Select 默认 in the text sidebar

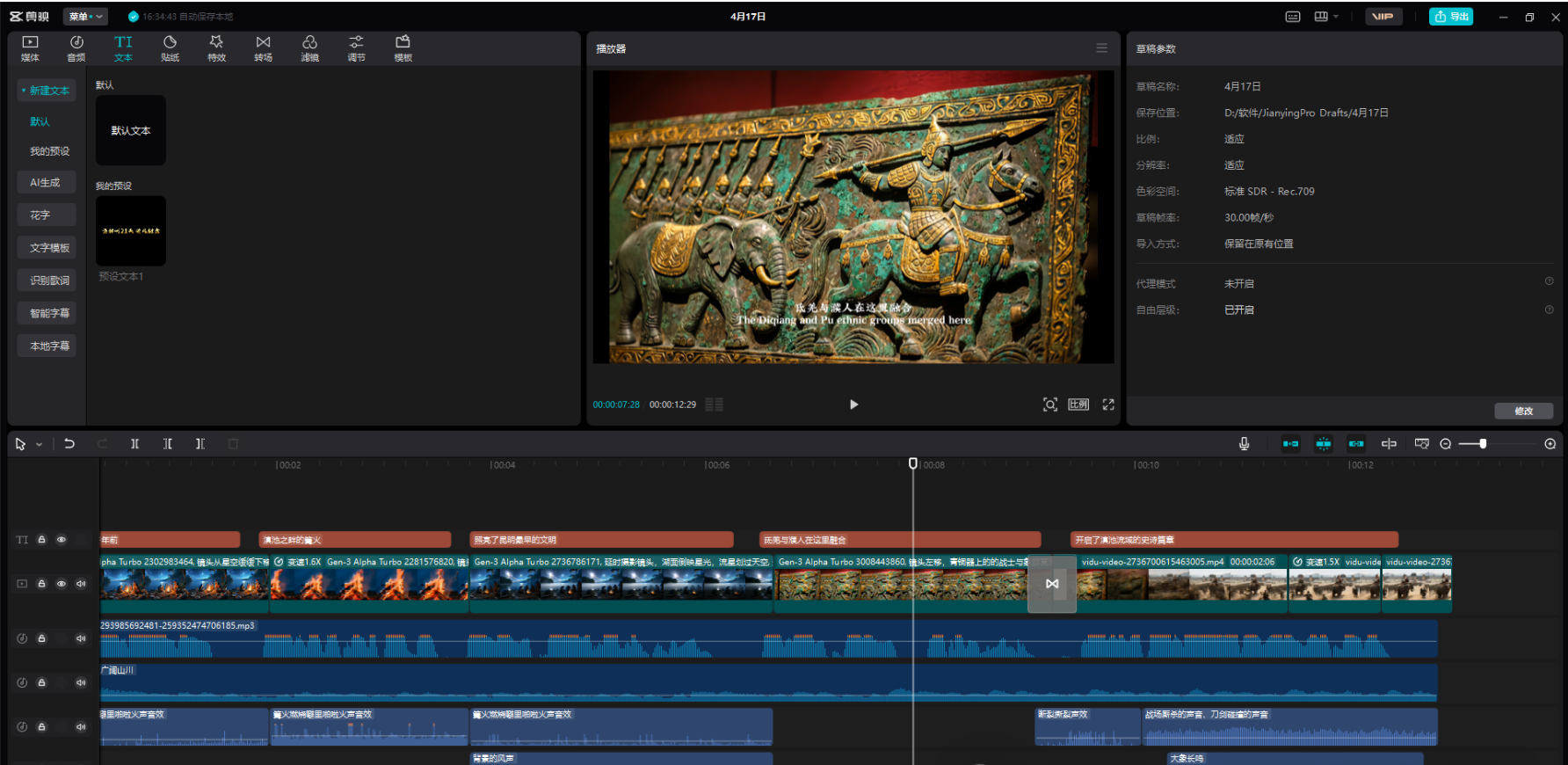[40, 121]
